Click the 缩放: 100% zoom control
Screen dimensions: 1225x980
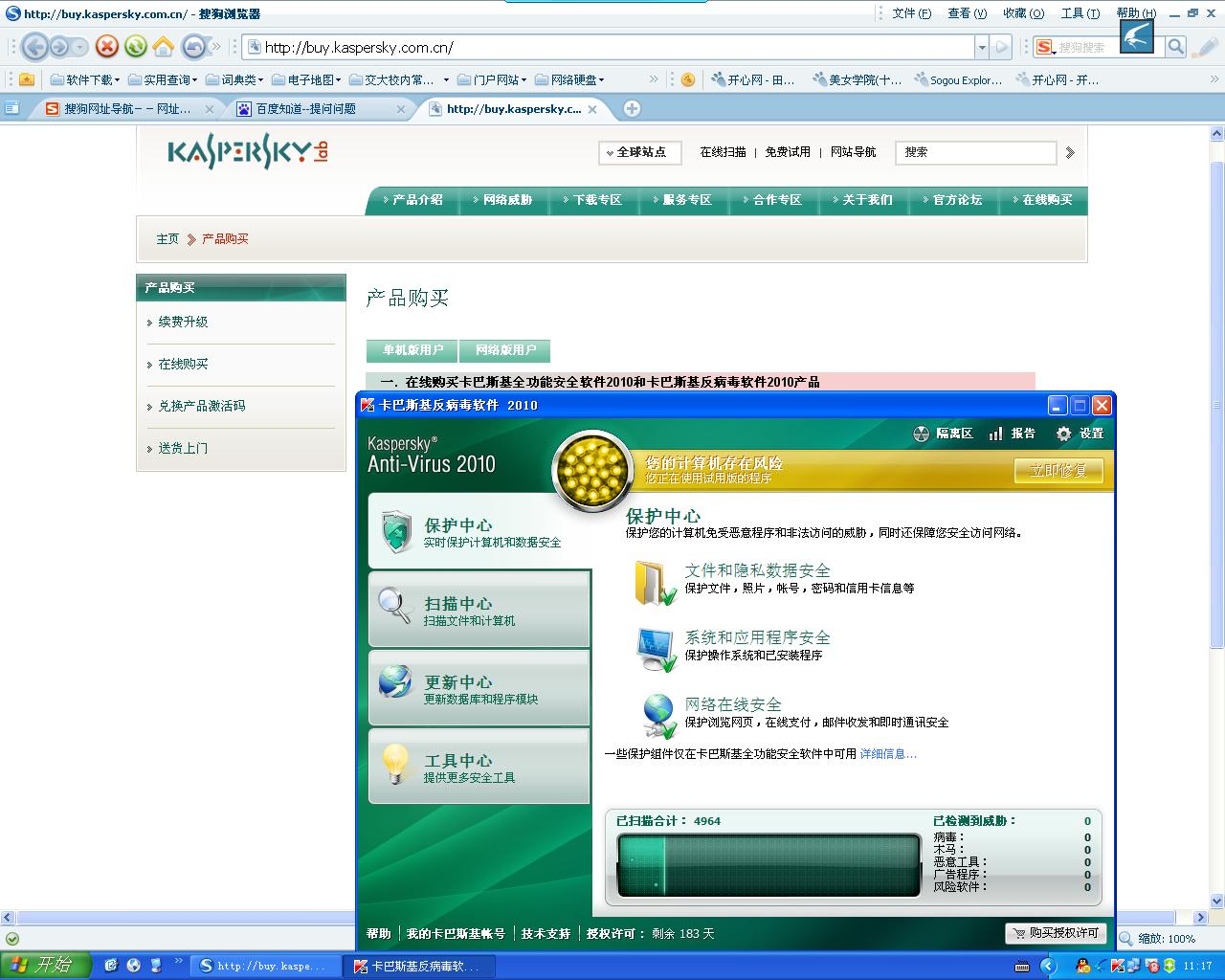[1158, 939]
